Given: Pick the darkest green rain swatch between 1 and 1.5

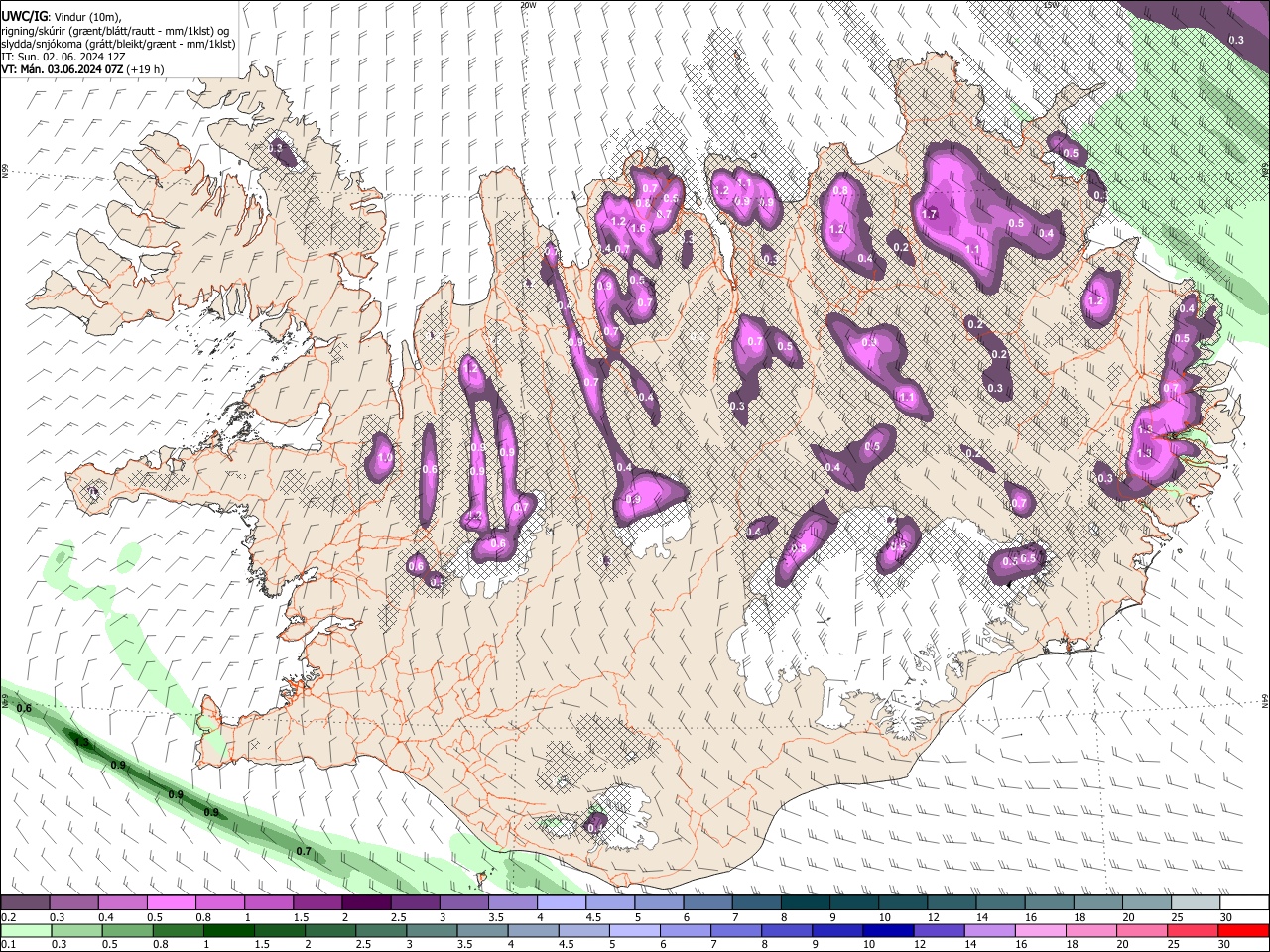Looking at the screenshot, I should [x=228, y=930].
